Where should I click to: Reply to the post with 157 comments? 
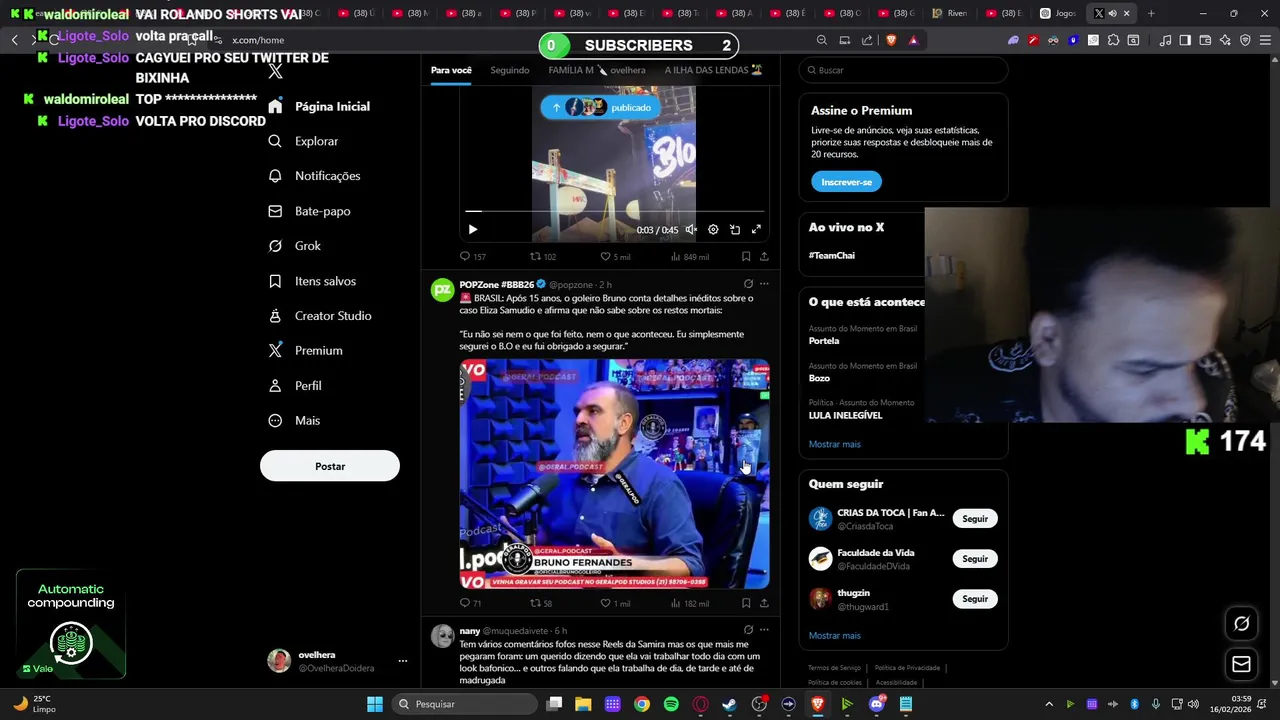(x=472, y=257)
